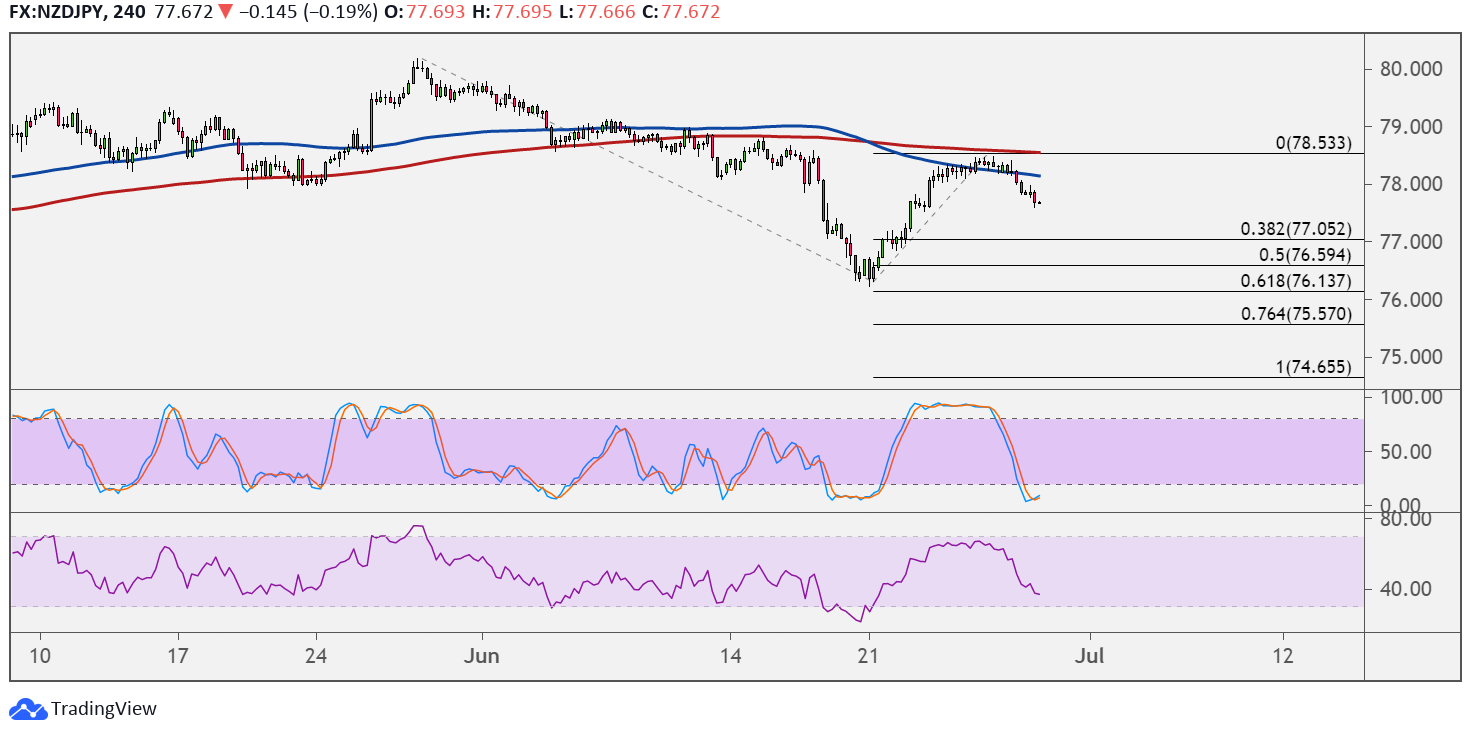Click 76.000 on the price axis

tap(1410, 300)
